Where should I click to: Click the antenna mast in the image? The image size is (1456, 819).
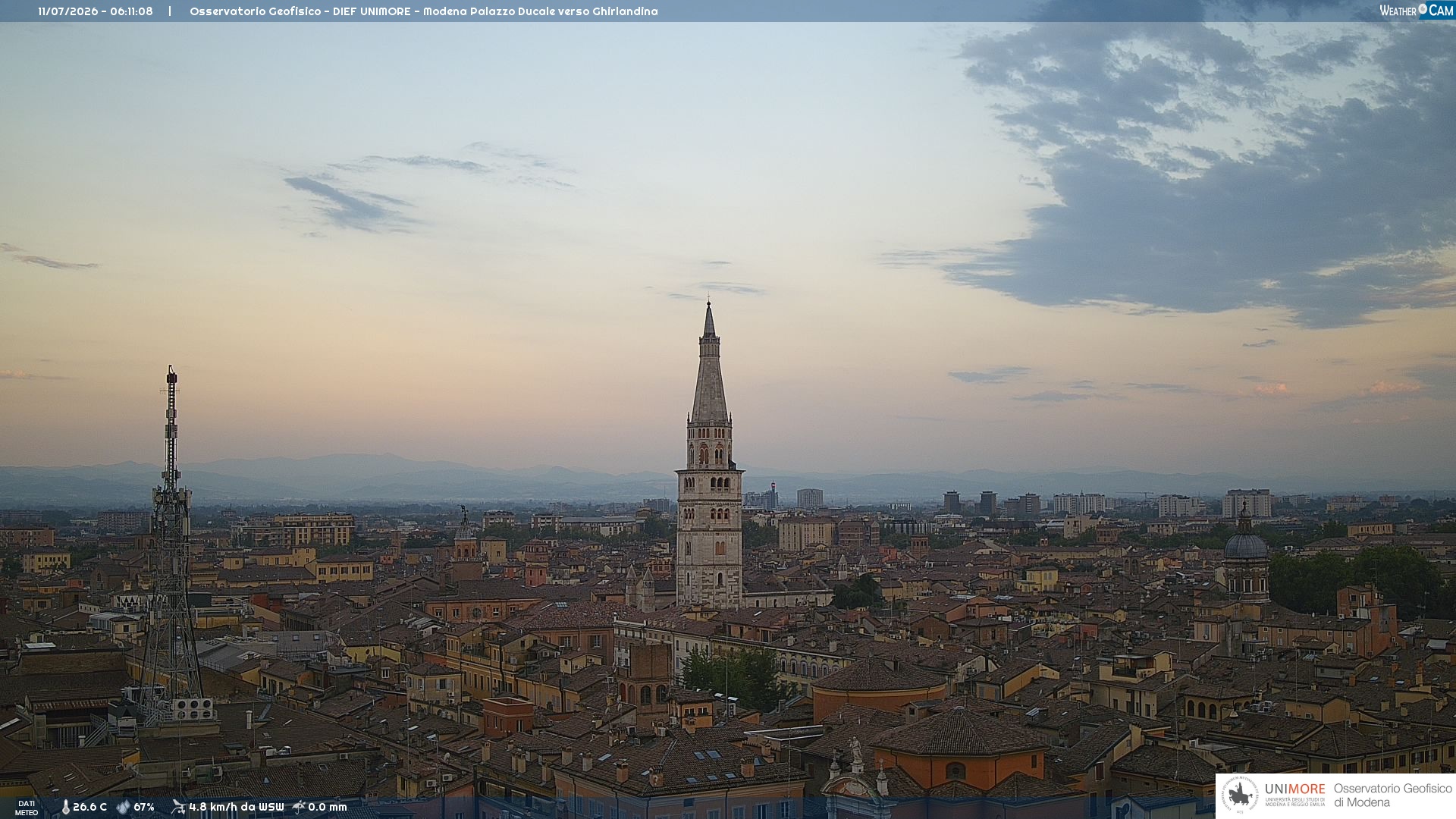(171, 542)
